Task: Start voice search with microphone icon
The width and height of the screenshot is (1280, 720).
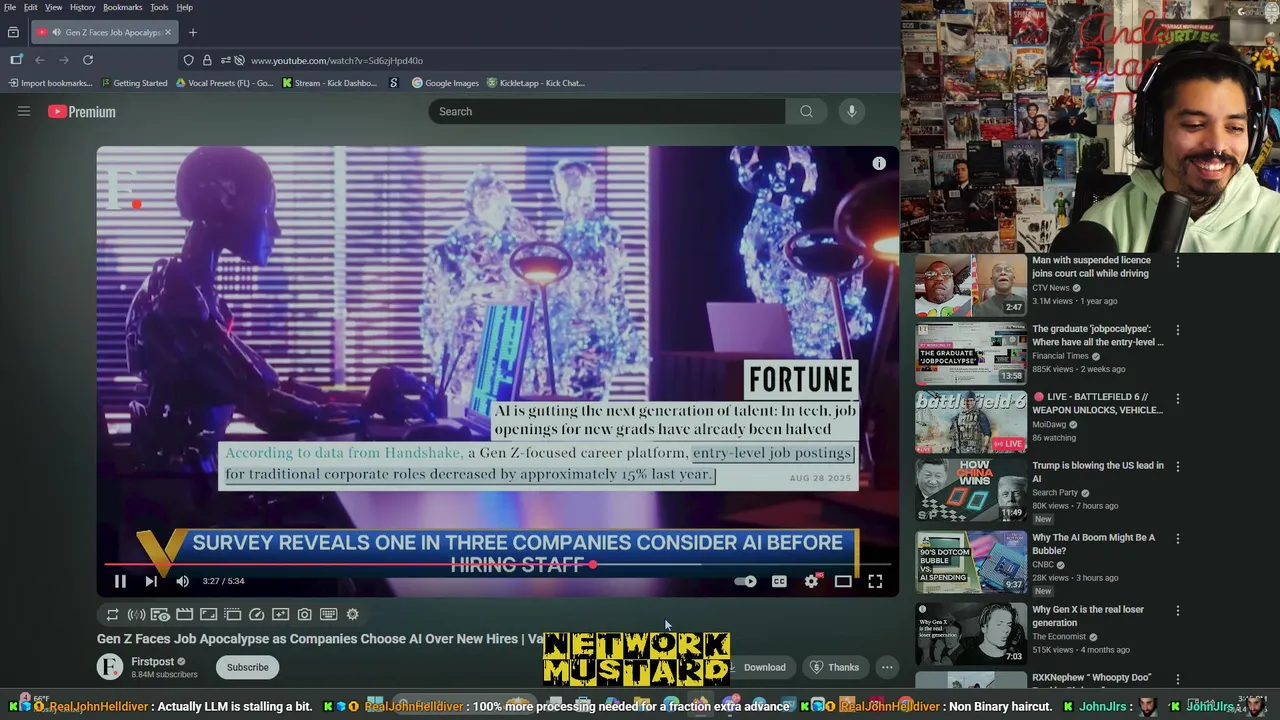Action: (x=852, y=111)
